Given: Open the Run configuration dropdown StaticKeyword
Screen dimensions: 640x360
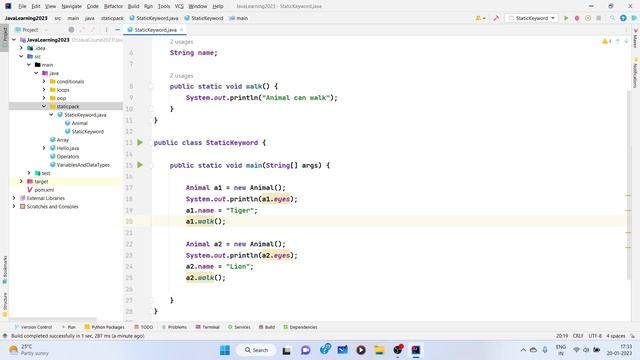Looking at the screenshot, I should coord(532,18).
